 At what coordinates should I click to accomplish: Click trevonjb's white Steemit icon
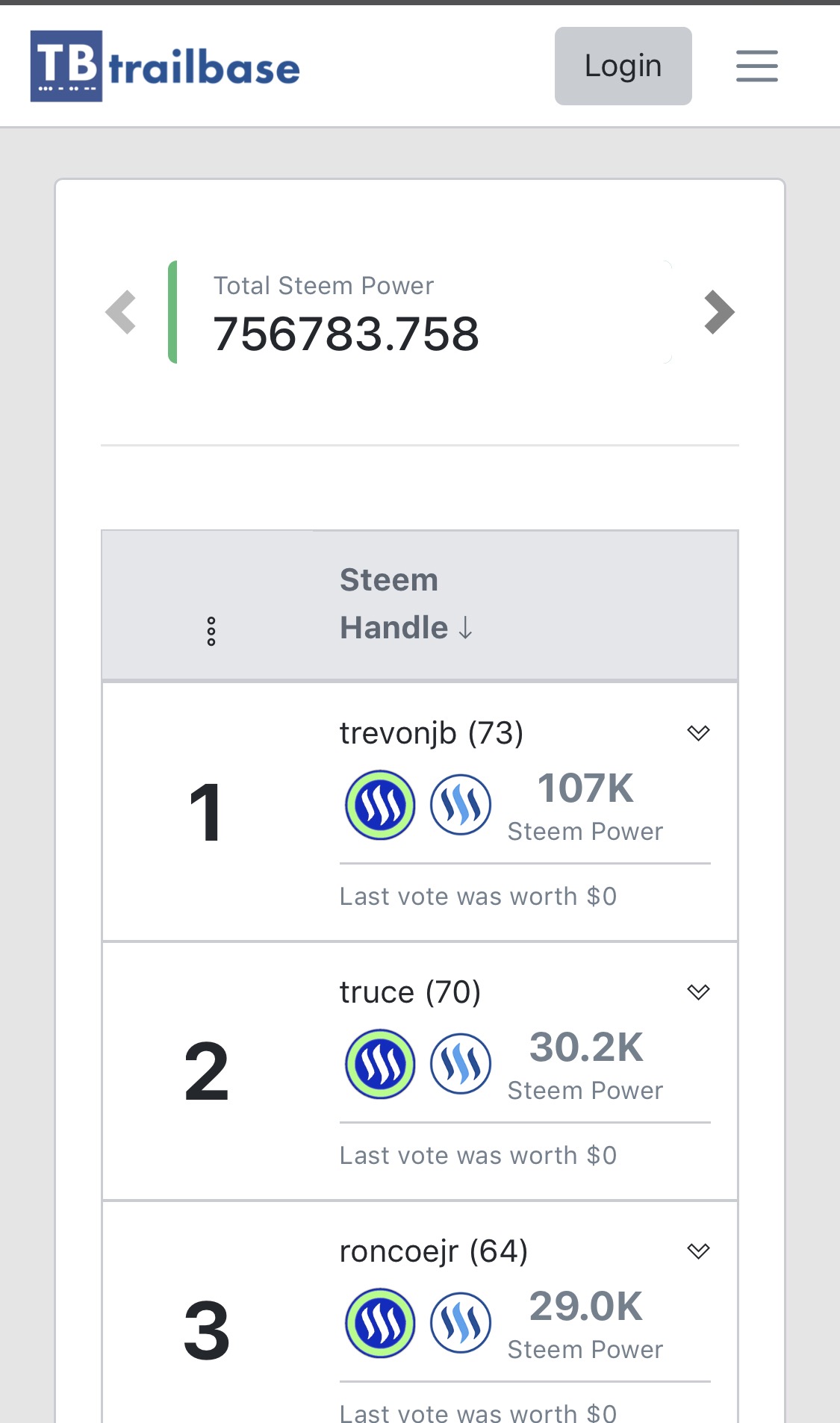click(461, 805)
